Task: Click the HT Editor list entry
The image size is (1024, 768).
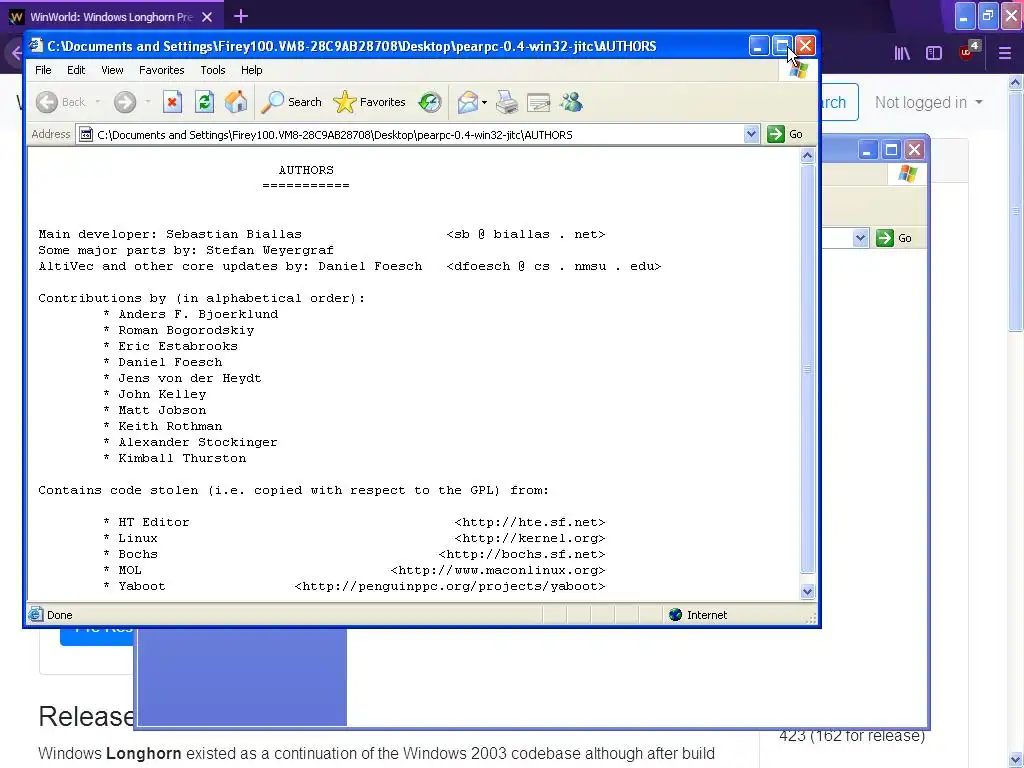Action: [153, 522]
